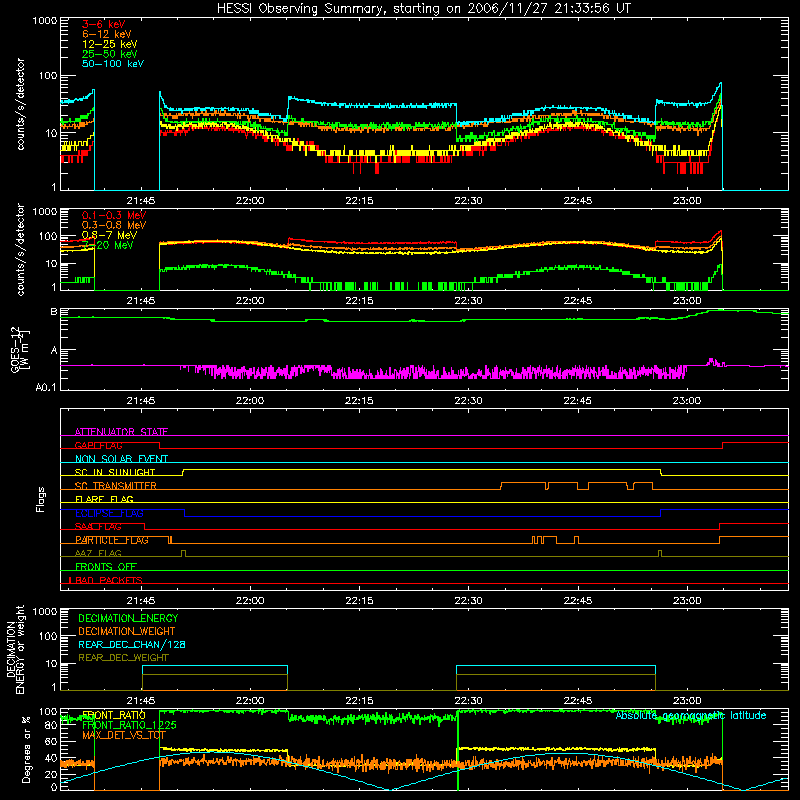
Task: Select the 3-6 keV legend label
Action: pos(103,24)
